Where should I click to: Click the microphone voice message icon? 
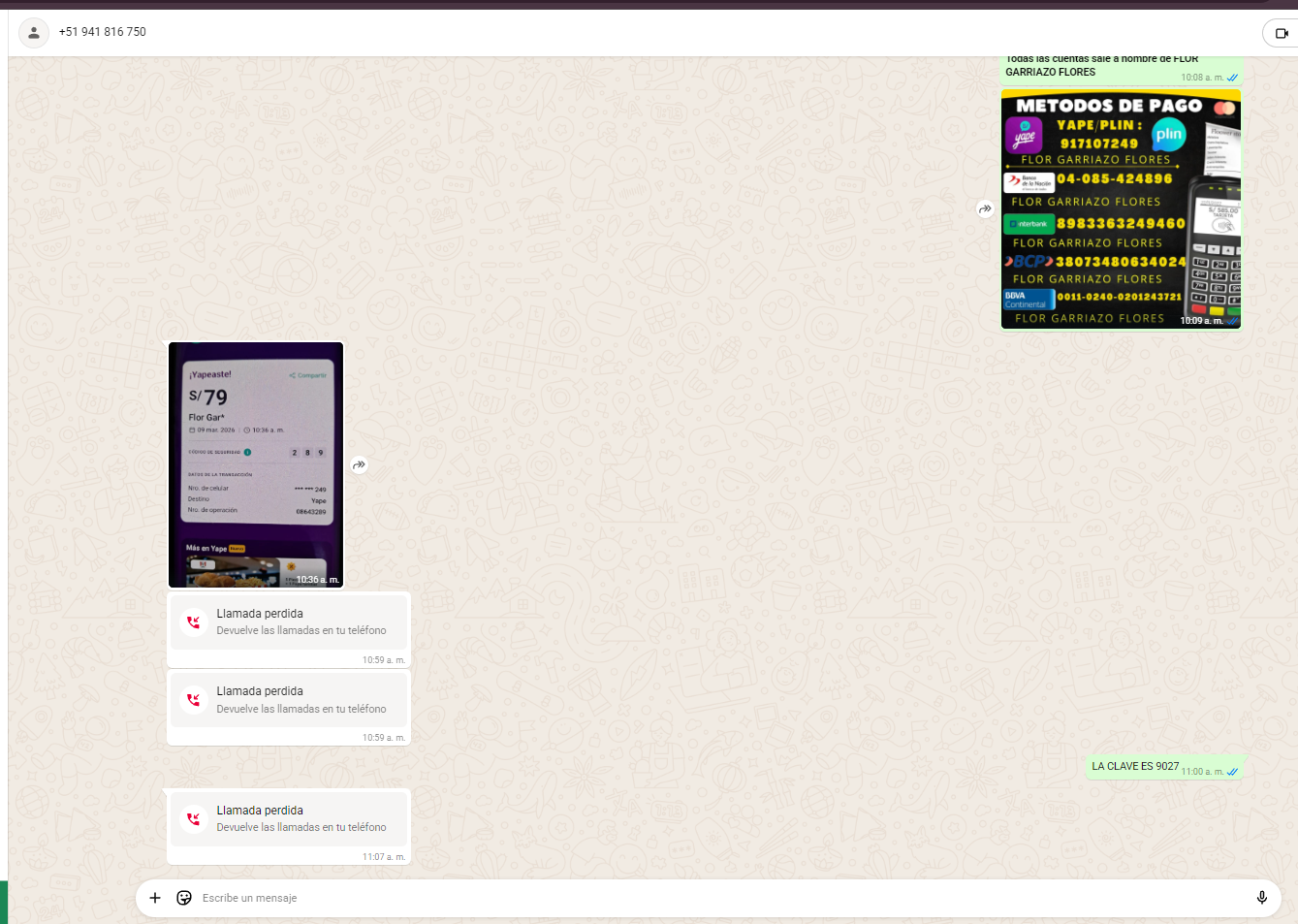coord(1261,898)
